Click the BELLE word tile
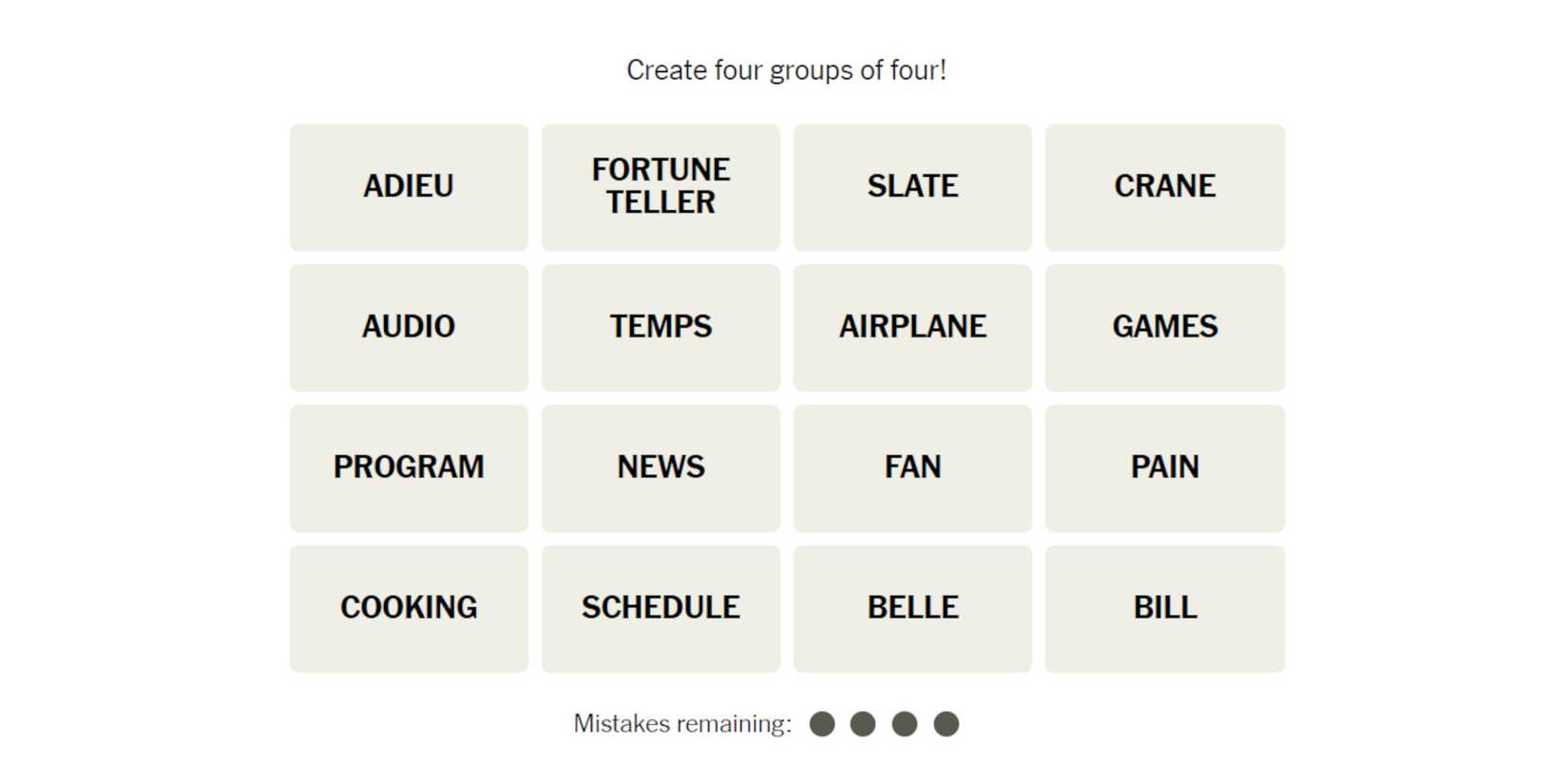Viewport: 1568px width, 784px height. click(x=912, y=609)
